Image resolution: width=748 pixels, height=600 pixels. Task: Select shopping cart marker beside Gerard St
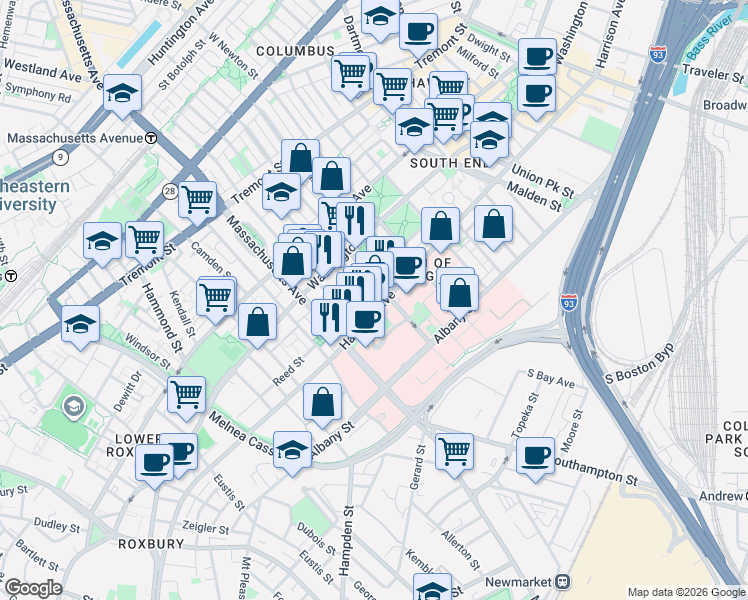455,453
